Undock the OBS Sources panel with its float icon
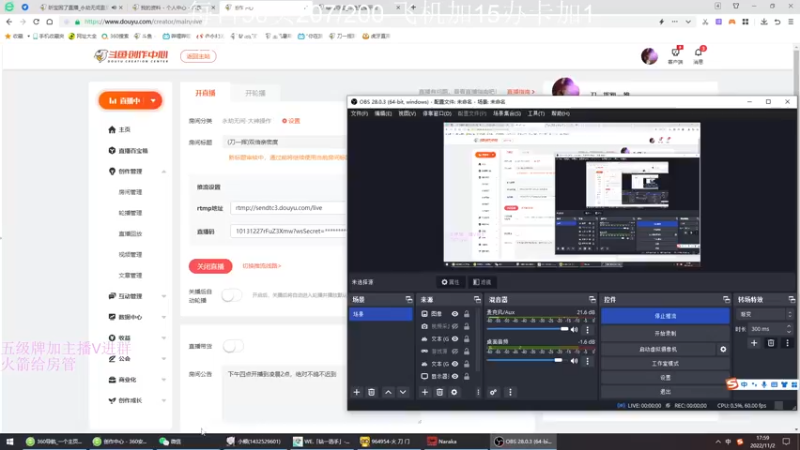This screenshot has height=450, width=800. [477, 299]
